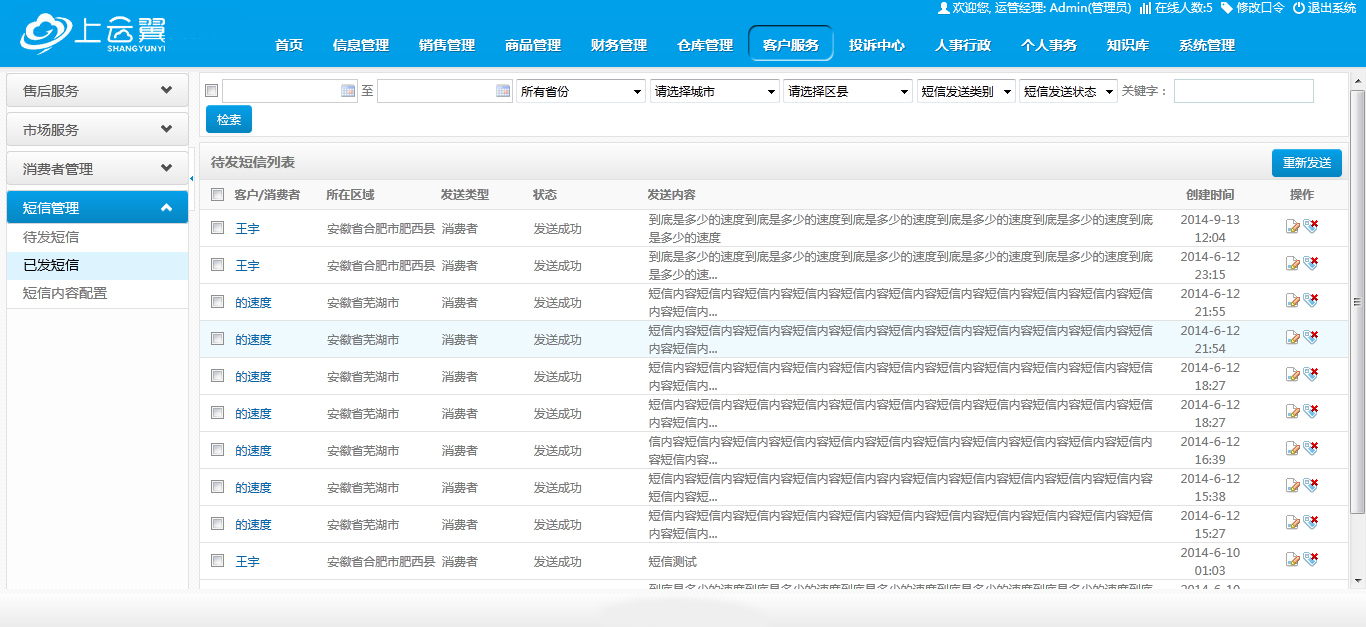Click the 重新发送 resend button
The width and height of the screenshot is (1366, 627).
tap(1307, 162)
